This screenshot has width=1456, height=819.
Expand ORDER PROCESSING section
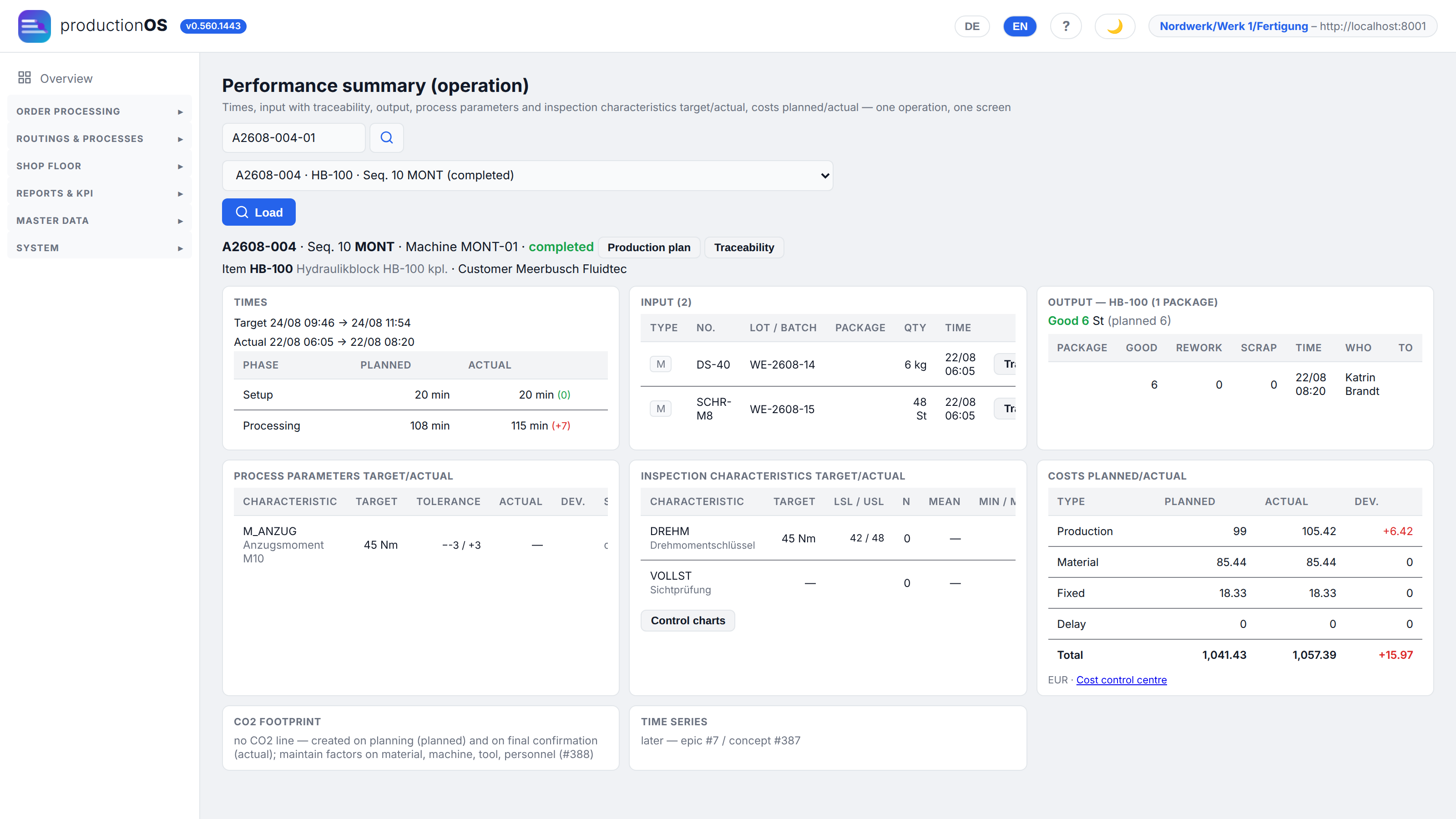[100, 111]
